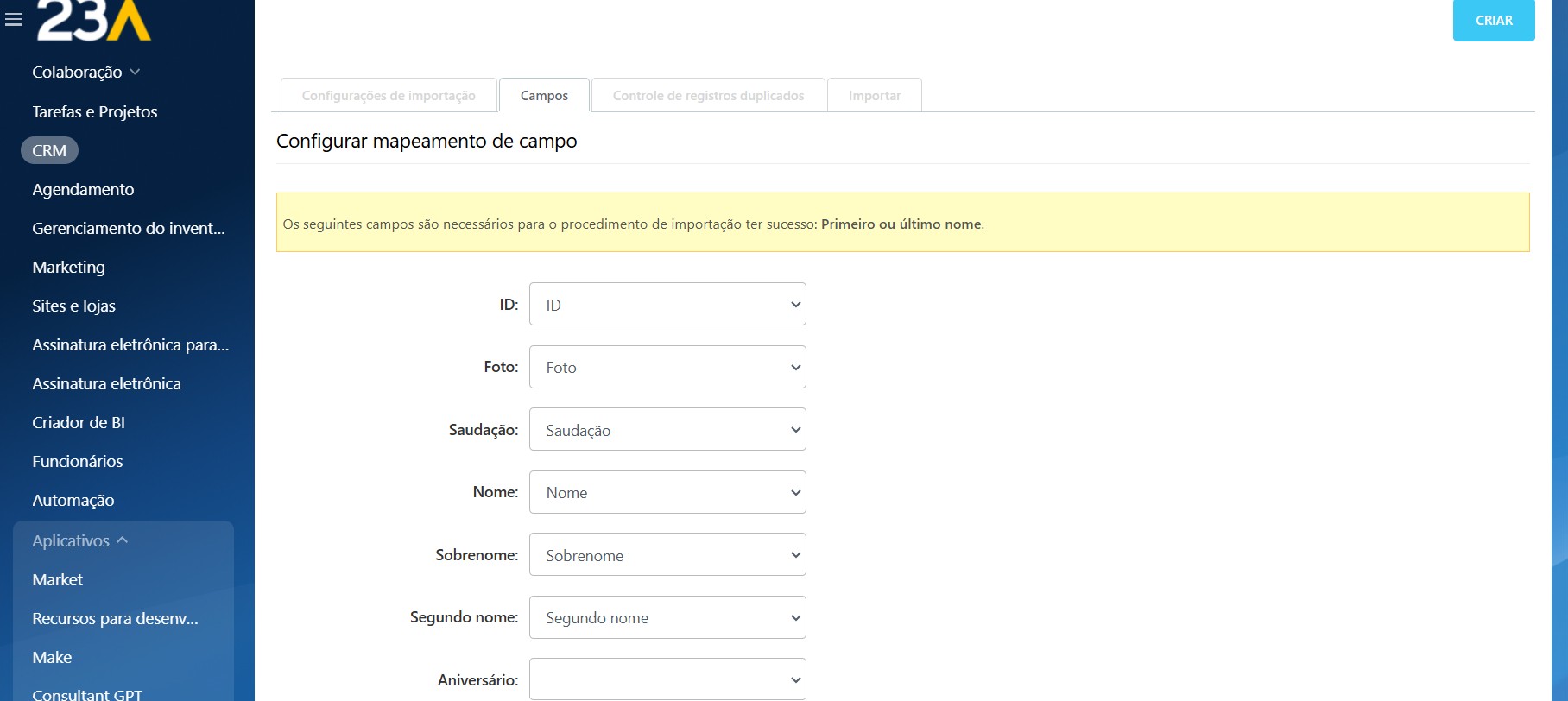Select the Campos tab

click(544, 96)
